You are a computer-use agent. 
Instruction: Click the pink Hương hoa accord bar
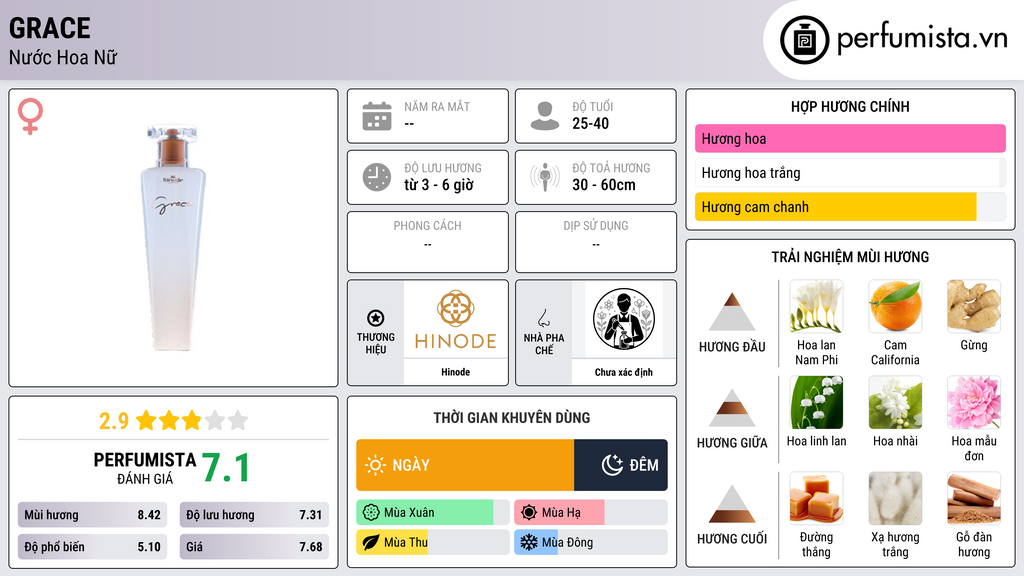[x=850, y=138]
